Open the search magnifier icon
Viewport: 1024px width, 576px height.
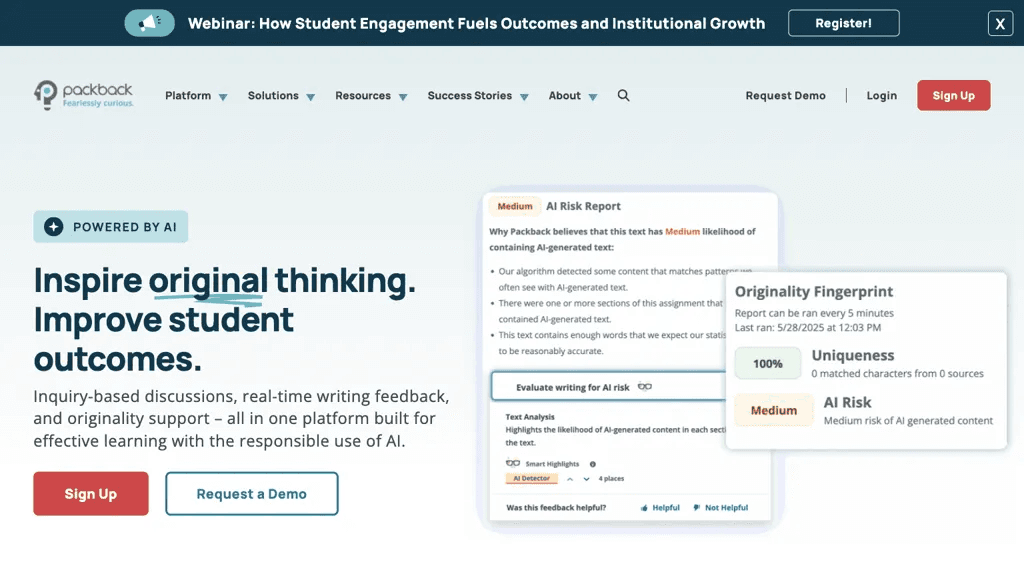point(624,95)
